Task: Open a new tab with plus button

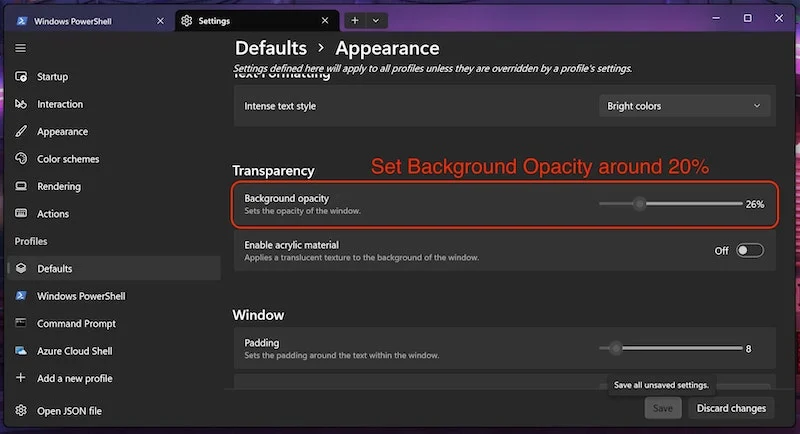Action: coord(355,20)
